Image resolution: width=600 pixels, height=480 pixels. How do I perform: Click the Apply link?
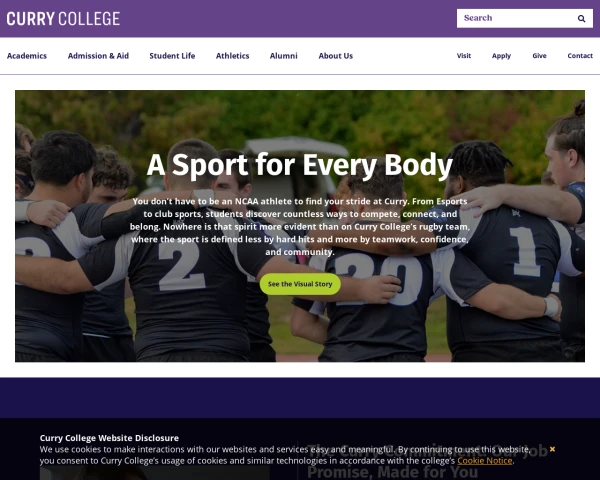(501, 56)
